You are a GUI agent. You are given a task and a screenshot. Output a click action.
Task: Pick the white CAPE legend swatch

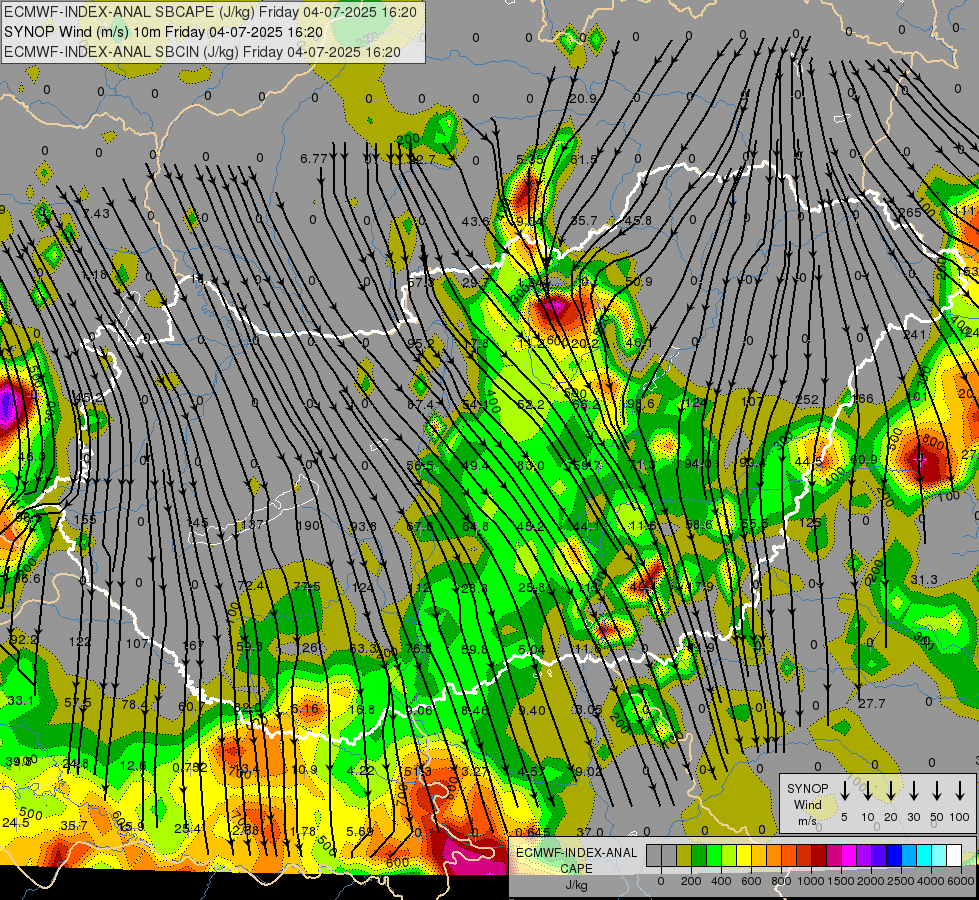pyautogui.click(x=953, y=855)
